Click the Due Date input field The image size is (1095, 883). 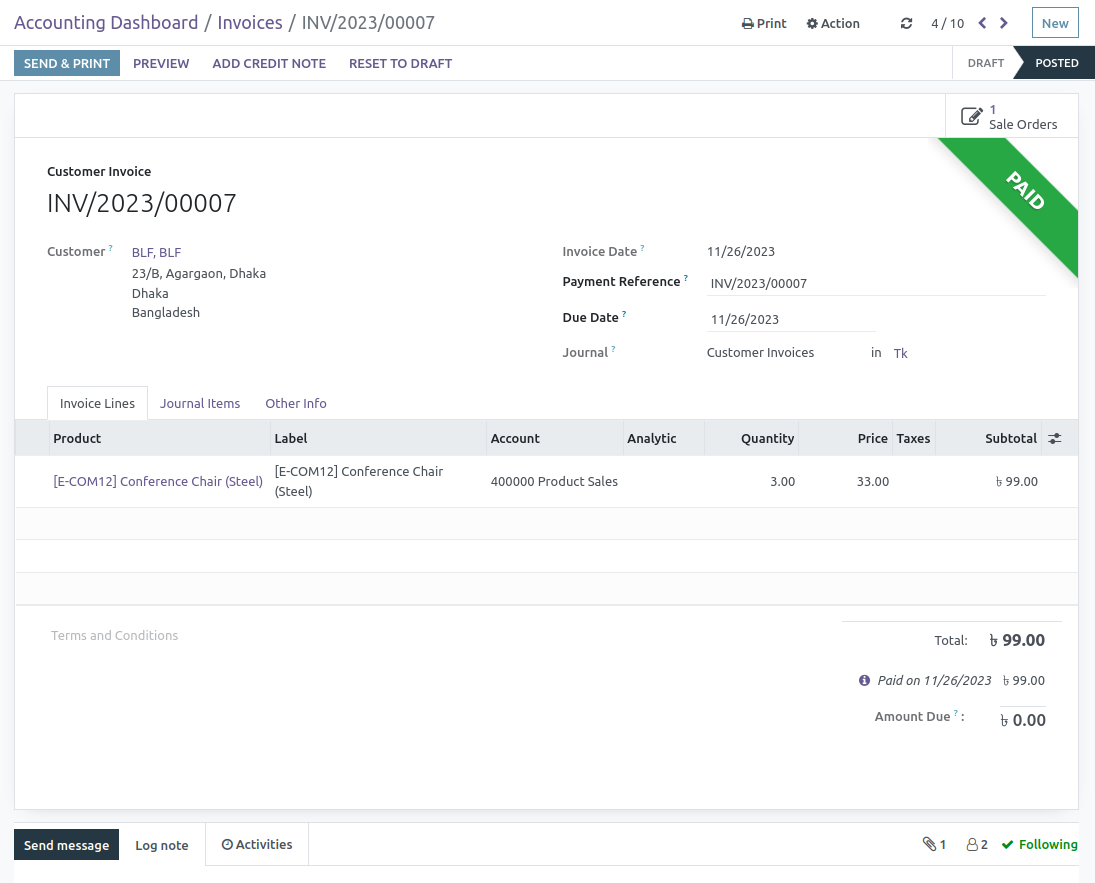[790, 317]
